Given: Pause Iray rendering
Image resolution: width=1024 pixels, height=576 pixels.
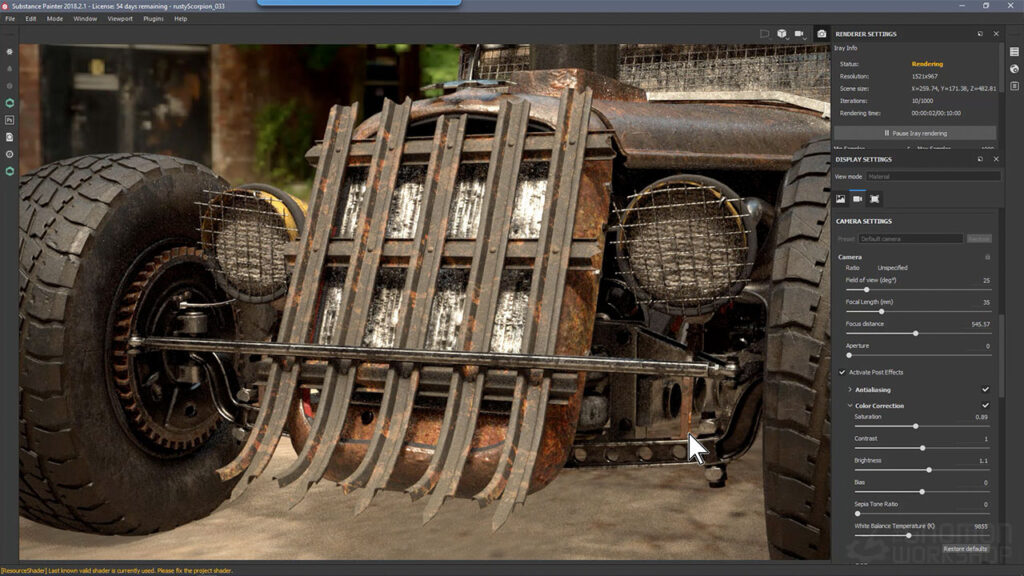Looking at the screenshot, I should coord(915,133).
